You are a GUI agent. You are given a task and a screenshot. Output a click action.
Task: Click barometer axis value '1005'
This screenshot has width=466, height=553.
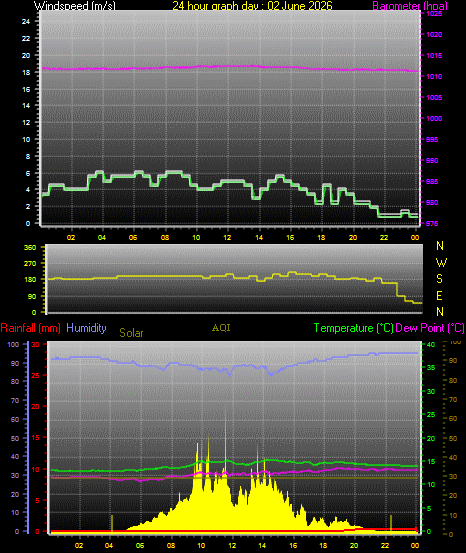(x=434, y=98)
